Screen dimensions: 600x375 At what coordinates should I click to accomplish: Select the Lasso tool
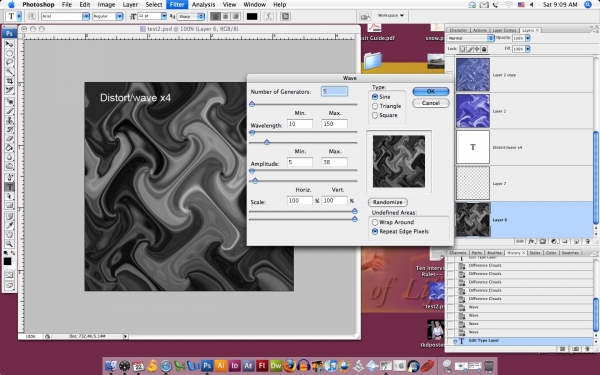coord(9,62)
